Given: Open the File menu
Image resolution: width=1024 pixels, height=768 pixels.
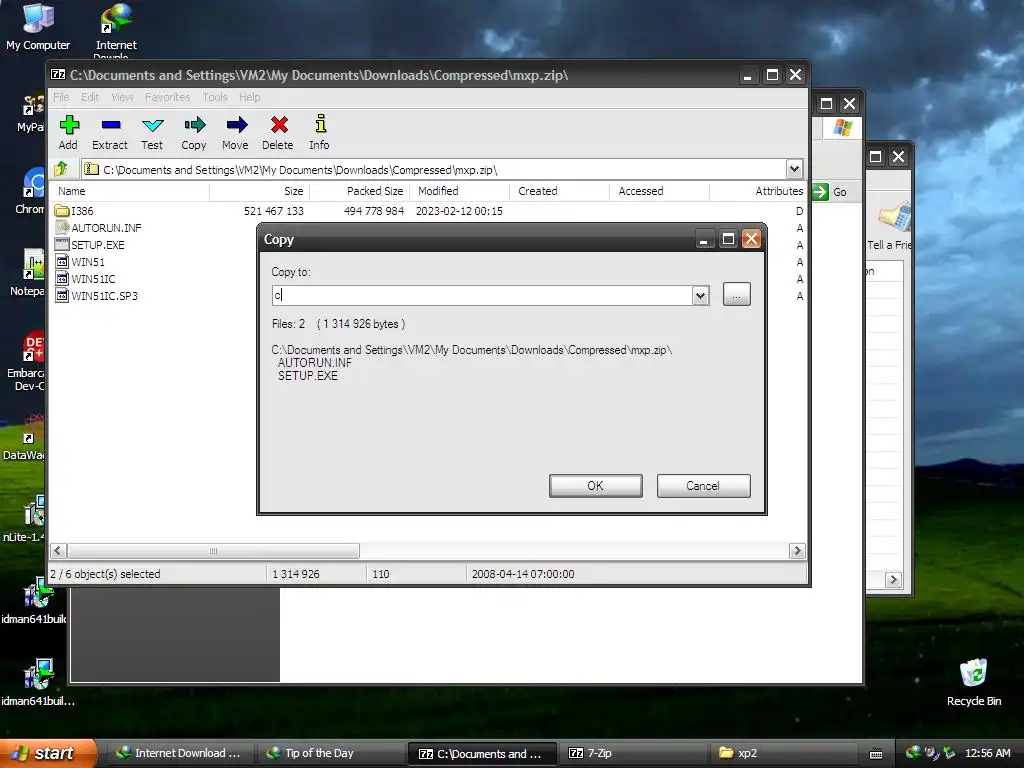Looking at the screenshot, I should 61,97.
